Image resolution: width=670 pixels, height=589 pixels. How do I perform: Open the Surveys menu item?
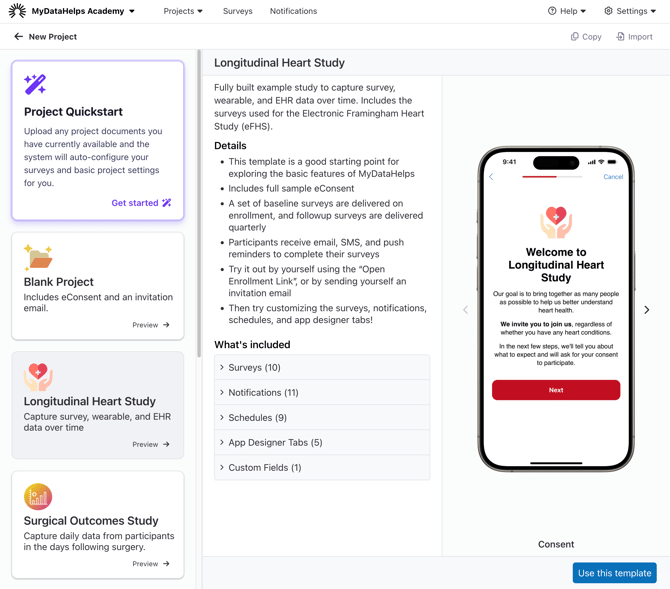238,11
